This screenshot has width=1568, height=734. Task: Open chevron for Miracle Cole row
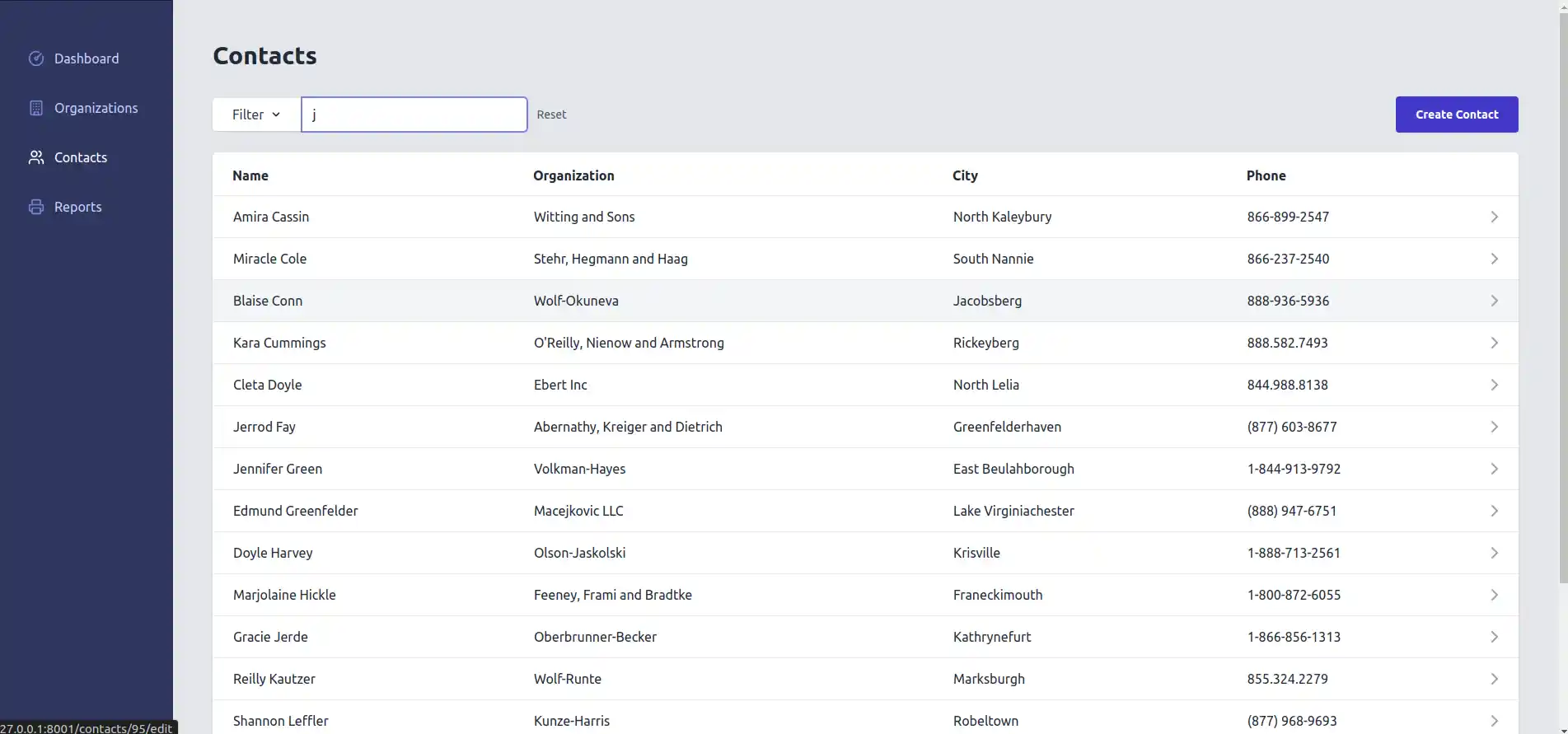click(1494, 259)
